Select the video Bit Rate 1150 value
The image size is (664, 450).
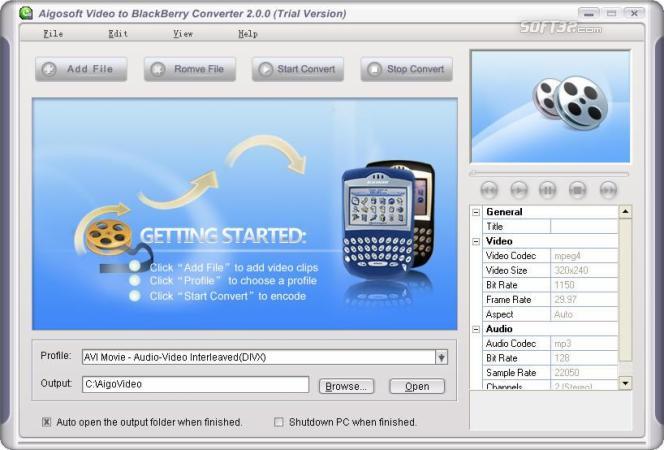(x=584, y=285)
